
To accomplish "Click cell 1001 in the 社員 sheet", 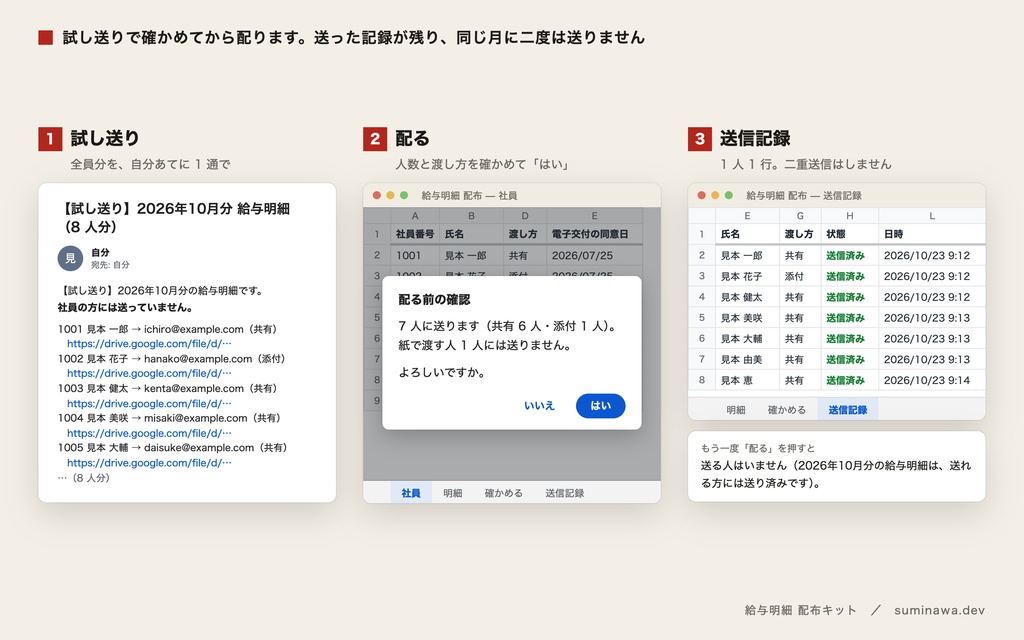I will (x=415, y=255).
